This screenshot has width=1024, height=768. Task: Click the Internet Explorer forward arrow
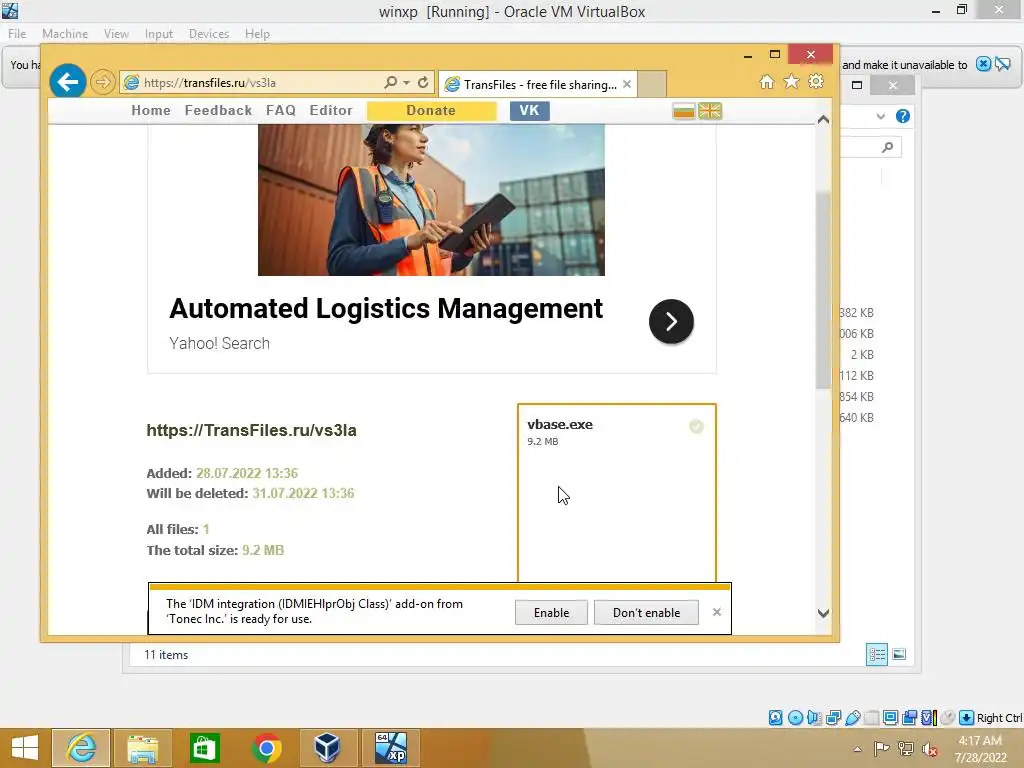103,82
